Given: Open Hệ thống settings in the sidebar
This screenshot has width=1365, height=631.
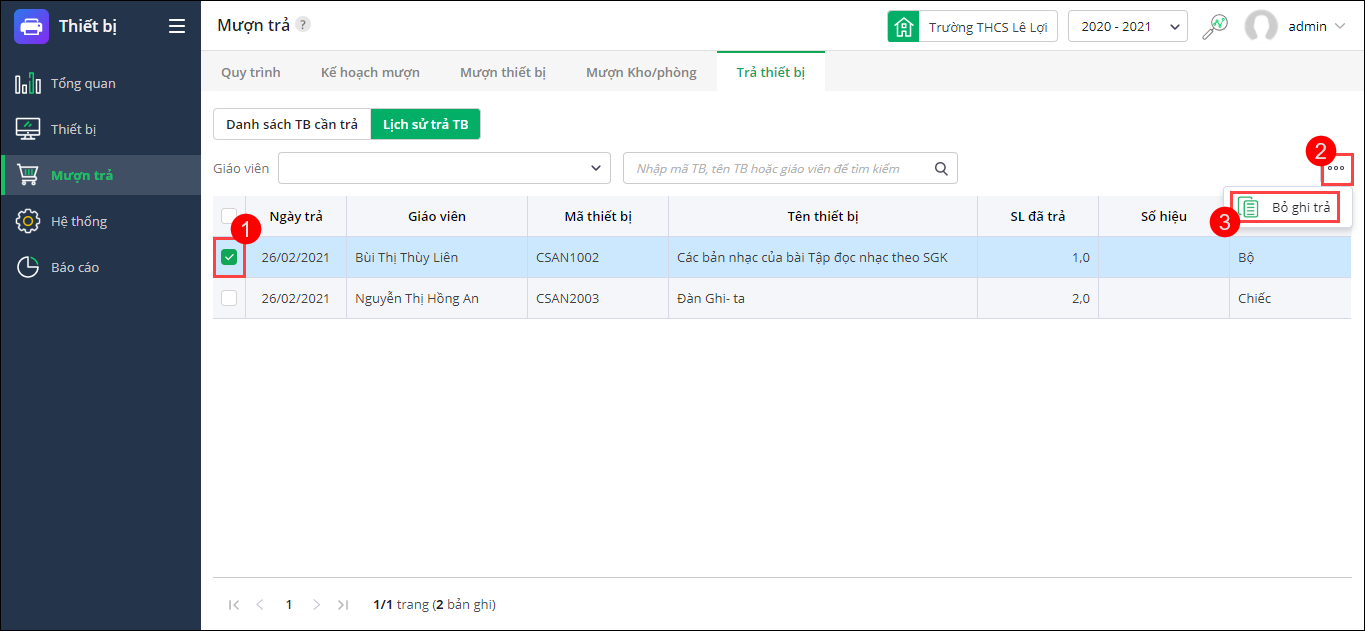Looking at the screenshot, I should (101, 221).
